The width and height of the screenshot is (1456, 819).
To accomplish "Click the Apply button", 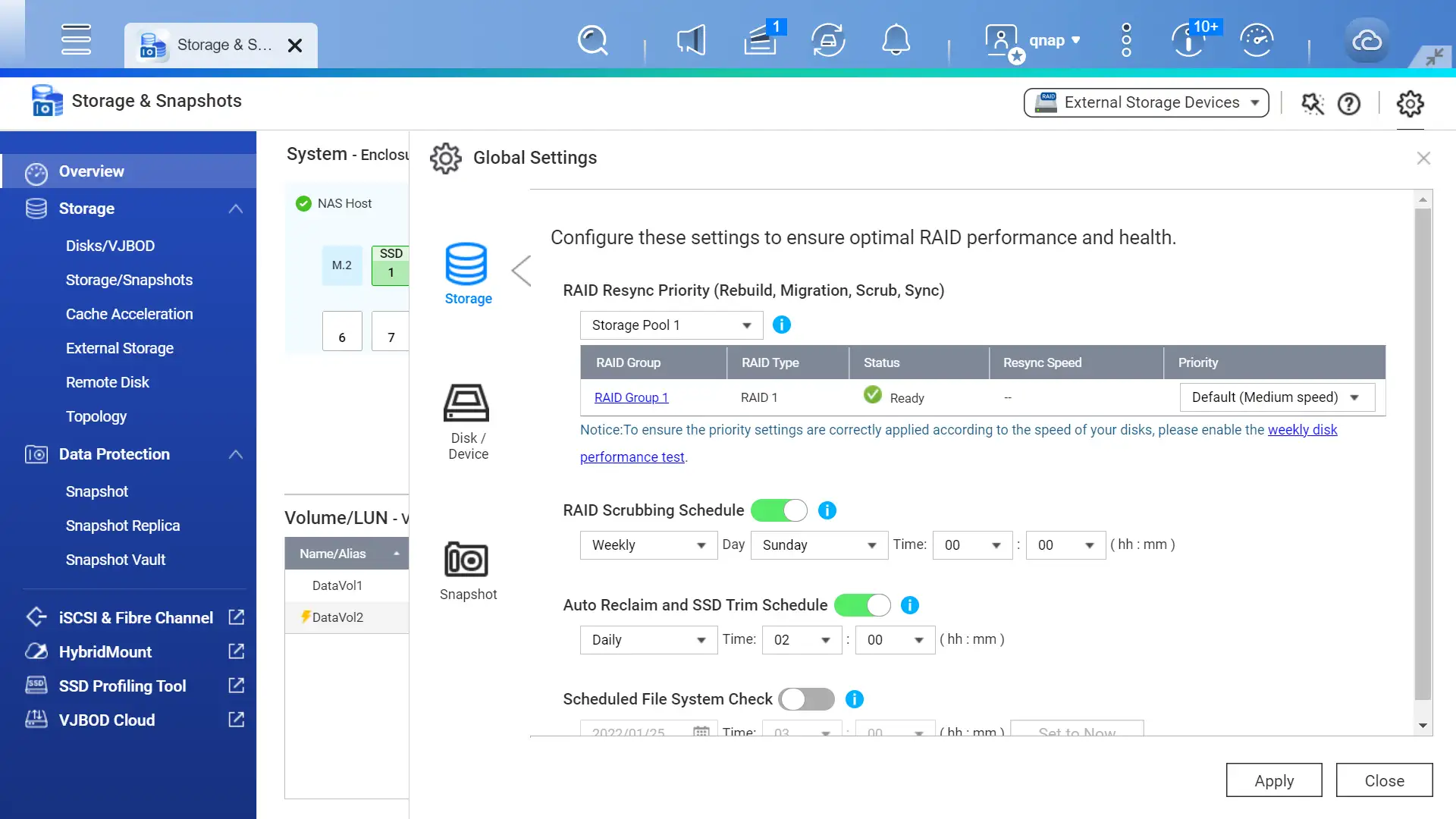I will click(x=1274, y=780).
